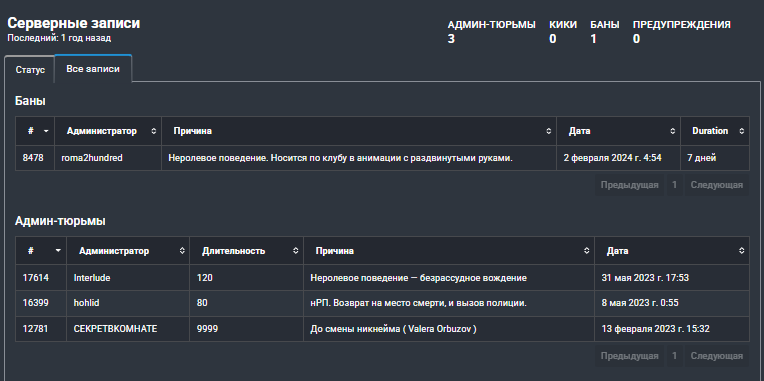
Task: Sort admin-jails by Длительность sort arrows
Action: [295, 251]
